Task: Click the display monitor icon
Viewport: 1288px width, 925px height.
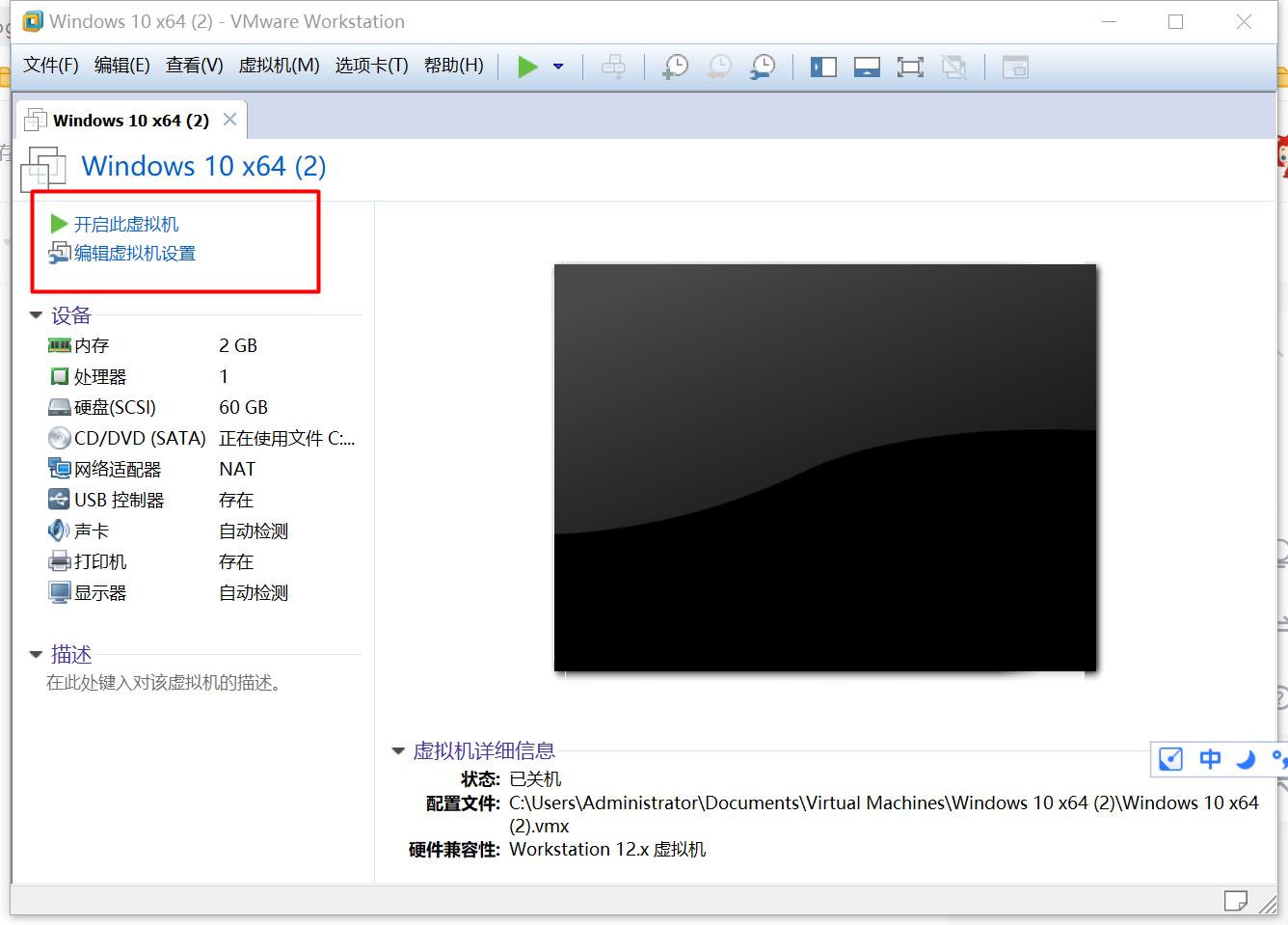Action: [x=60, y=592]
